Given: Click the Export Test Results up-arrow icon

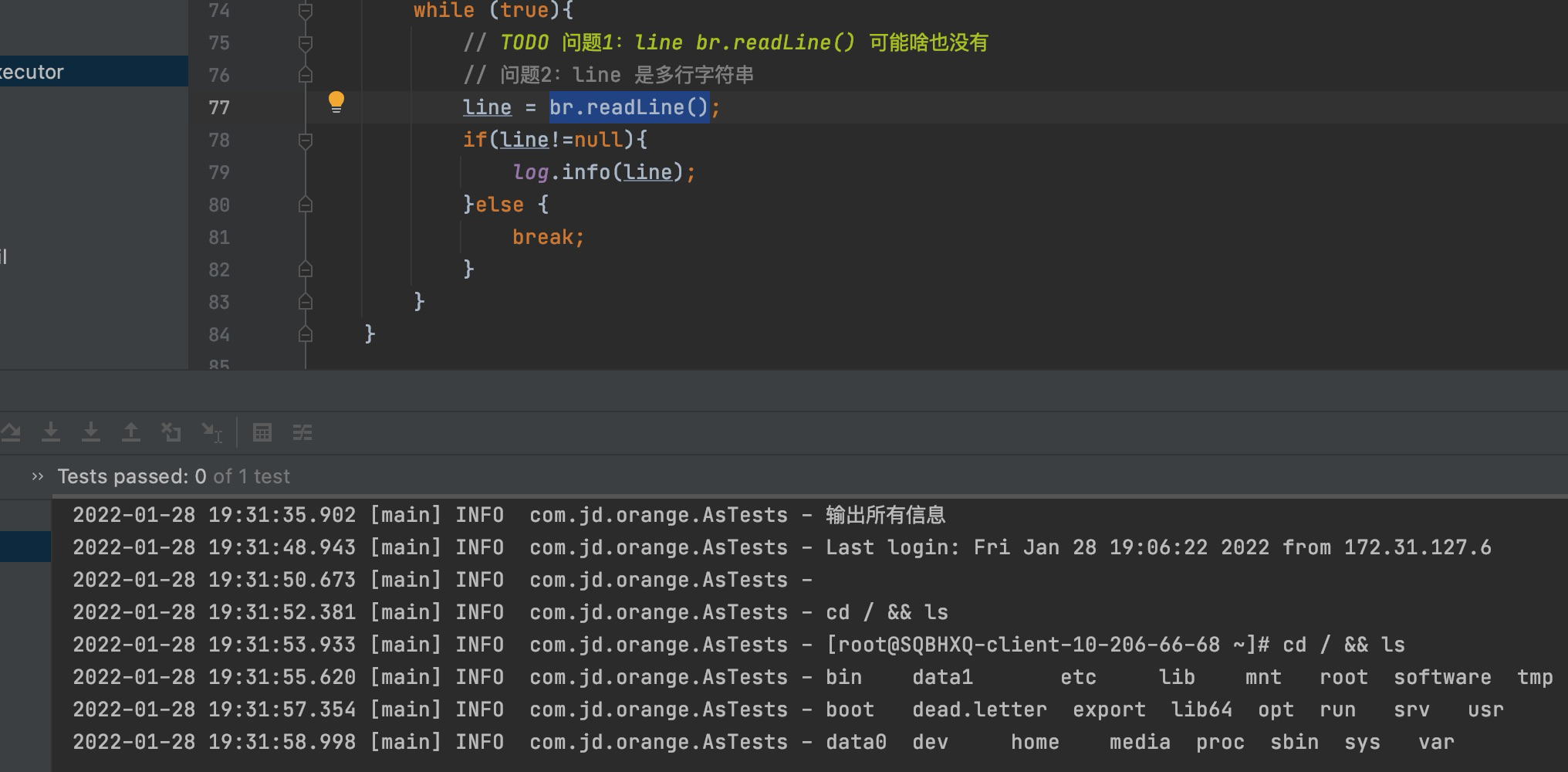Looking at the screenshot, I should [x=131, y=432].
